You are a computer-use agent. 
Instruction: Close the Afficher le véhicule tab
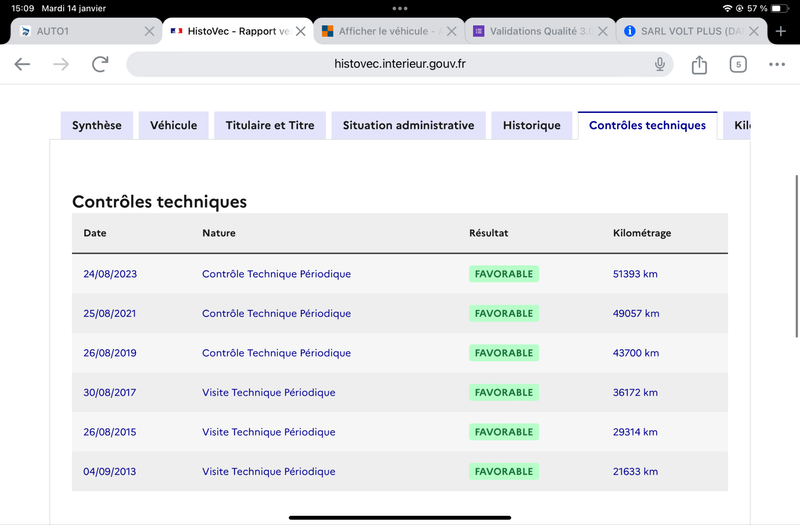[x=452, y=31]
